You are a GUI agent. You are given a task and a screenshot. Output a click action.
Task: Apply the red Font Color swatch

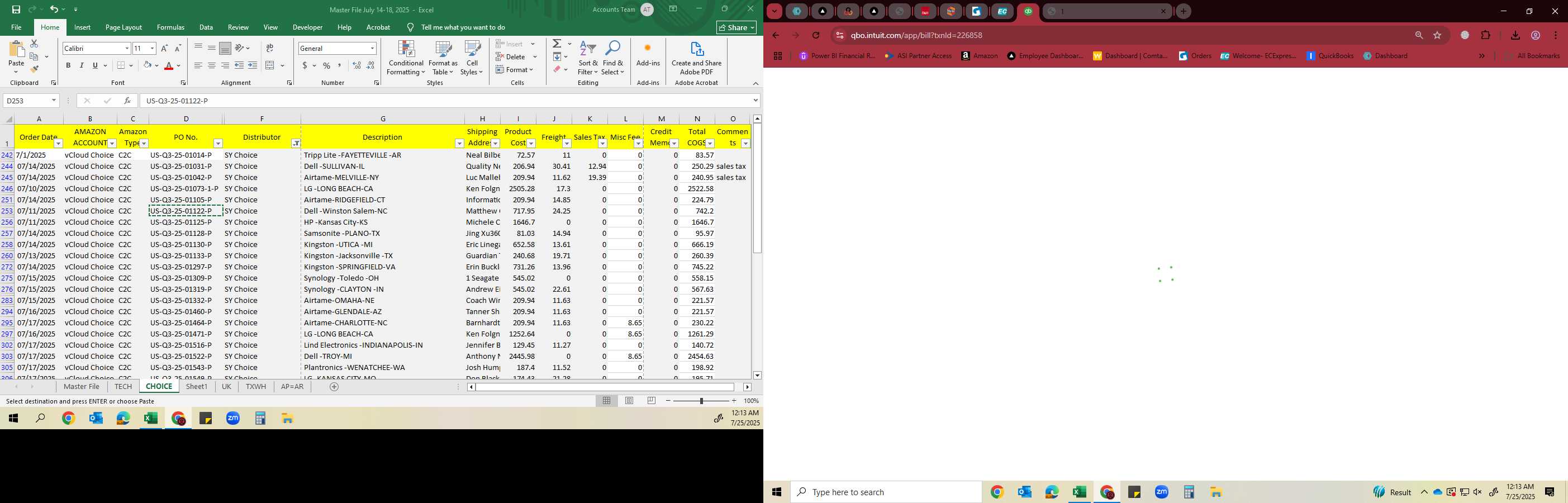[x=169, y=65]
